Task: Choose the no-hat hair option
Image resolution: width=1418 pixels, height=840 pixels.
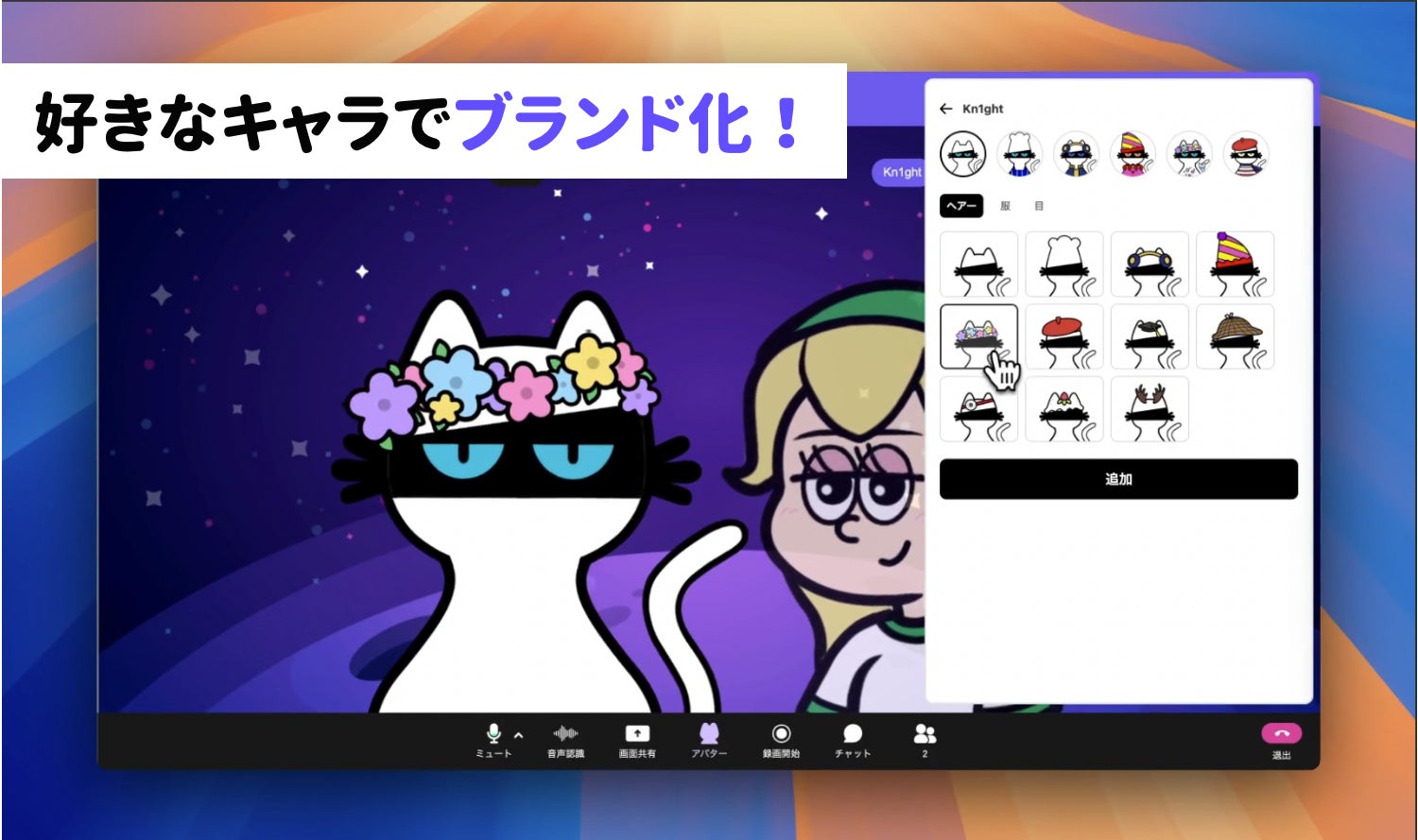Action: tap(979, 265)
